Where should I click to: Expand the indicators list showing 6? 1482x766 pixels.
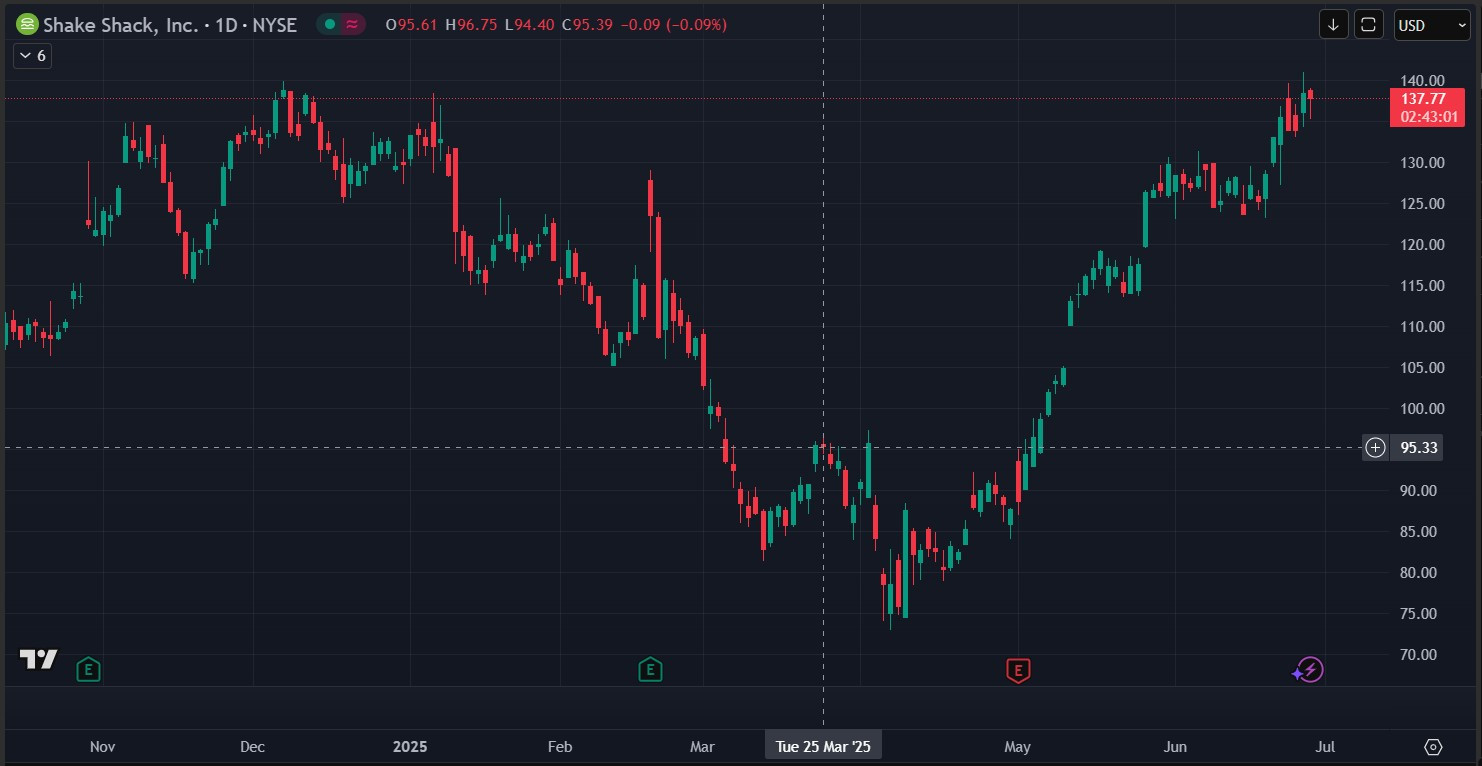click(33, 56)
